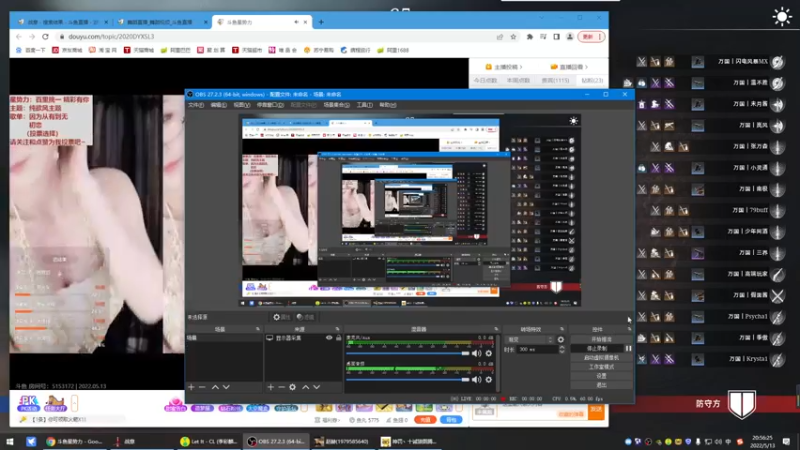Move scene down with the arrow icon
The height and width of the screenshot is (450, 800).
(x=226, y=387)
